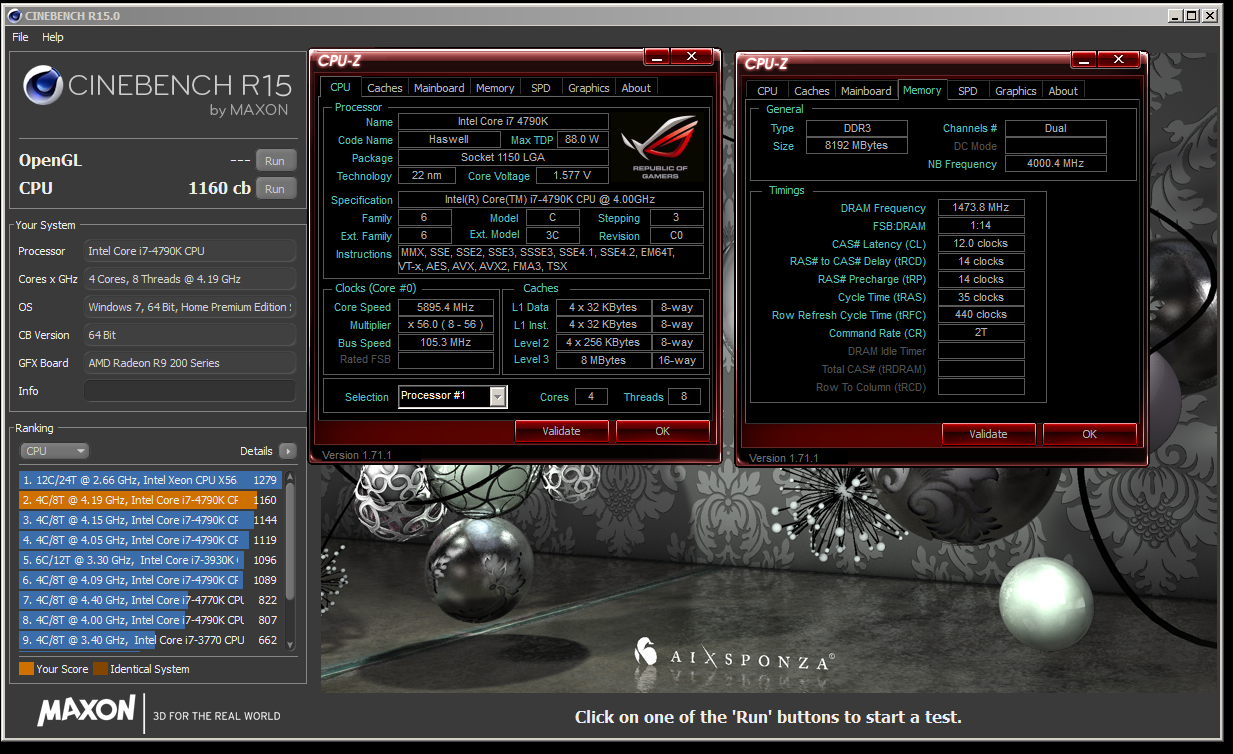Switch to Mainboard tab in left CPU-Z window

[439, 88]
